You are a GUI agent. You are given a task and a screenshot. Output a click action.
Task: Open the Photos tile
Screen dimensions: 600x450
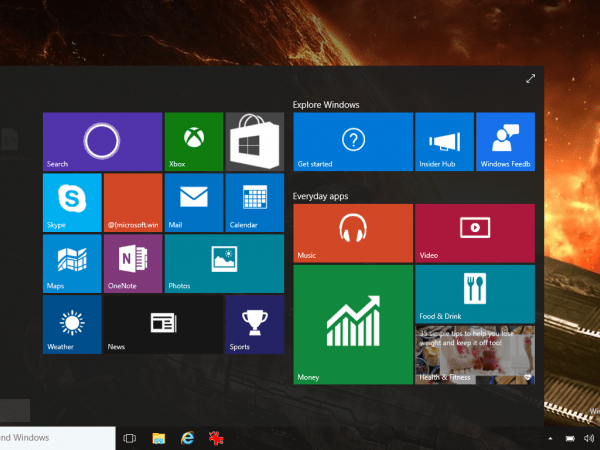click(224, 264)
